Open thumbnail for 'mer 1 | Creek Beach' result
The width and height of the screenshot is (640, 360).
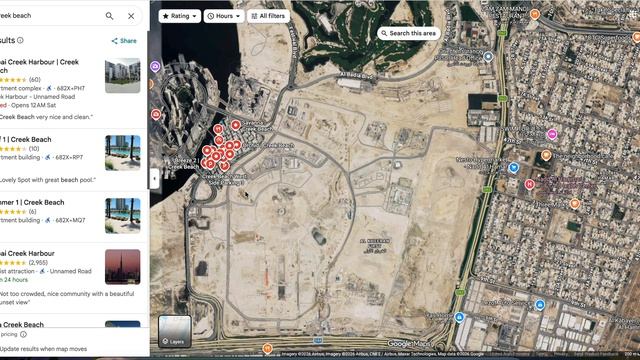pos(122,216)
